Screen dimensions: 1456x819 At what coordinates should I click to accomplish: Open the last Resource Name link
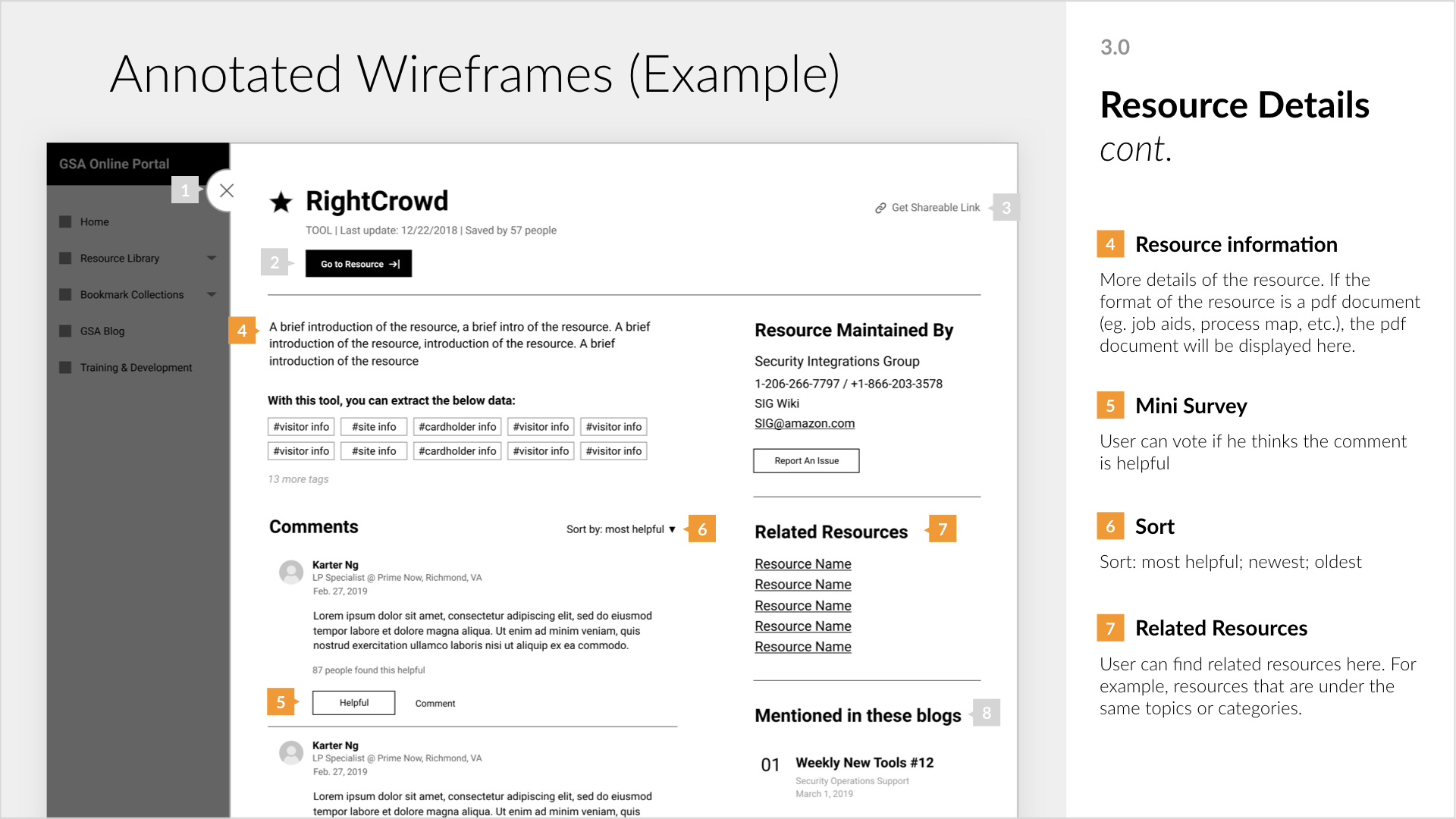[803, 647]
